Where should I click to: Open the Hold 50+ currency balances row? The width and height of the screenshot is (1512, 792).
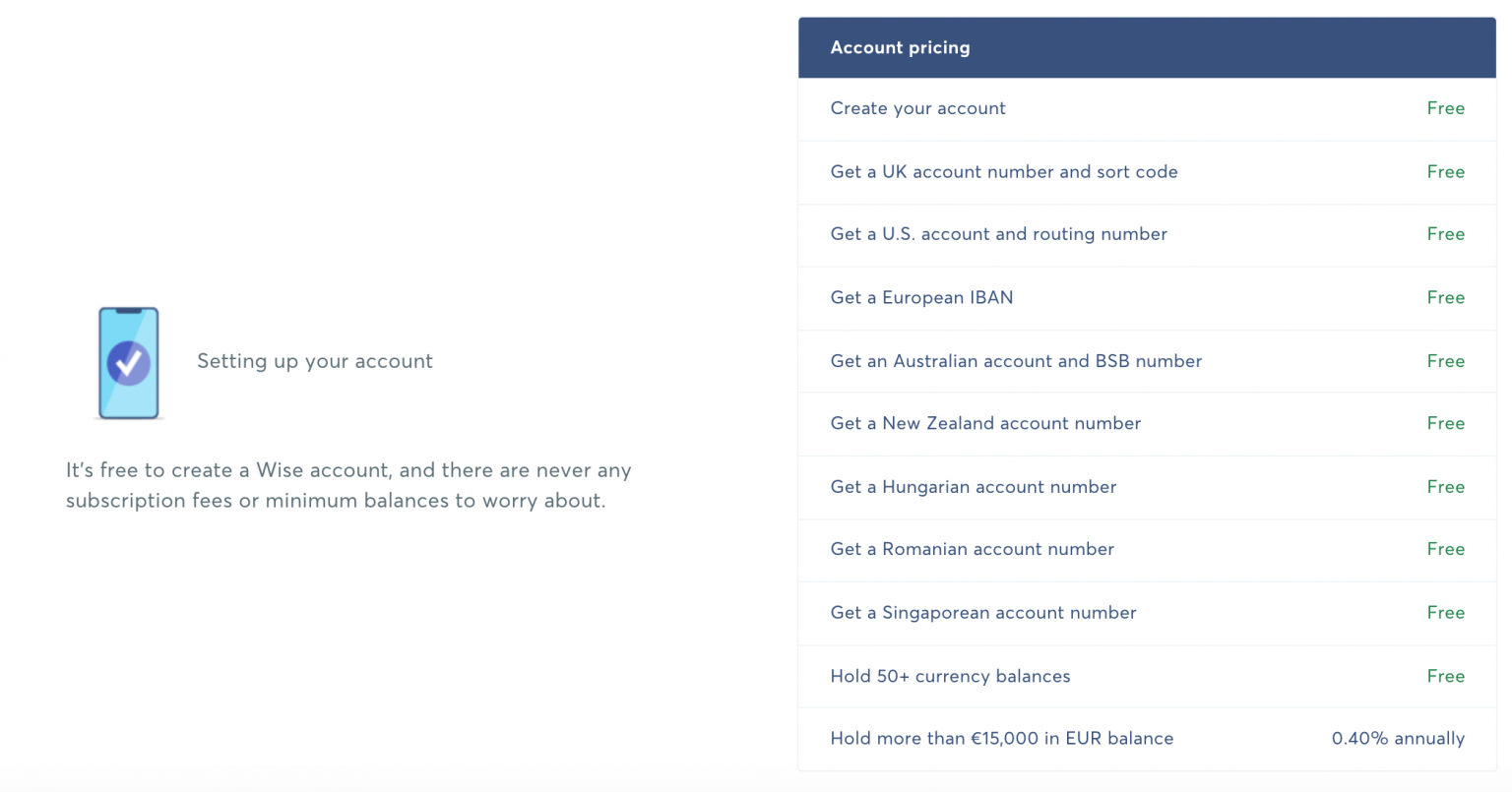tap(1147, 676)
